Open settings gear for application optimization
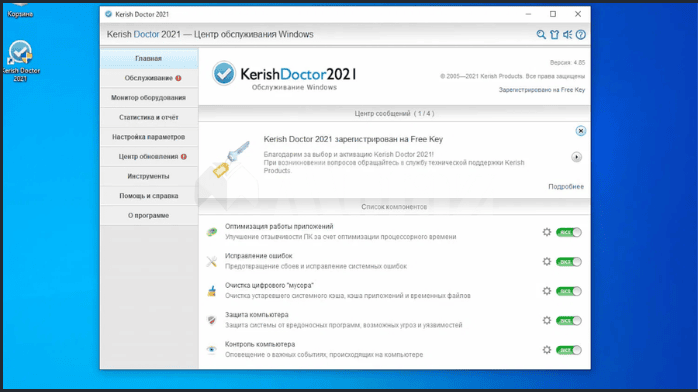Screen dimensions: 698x392 click(547, 232)
